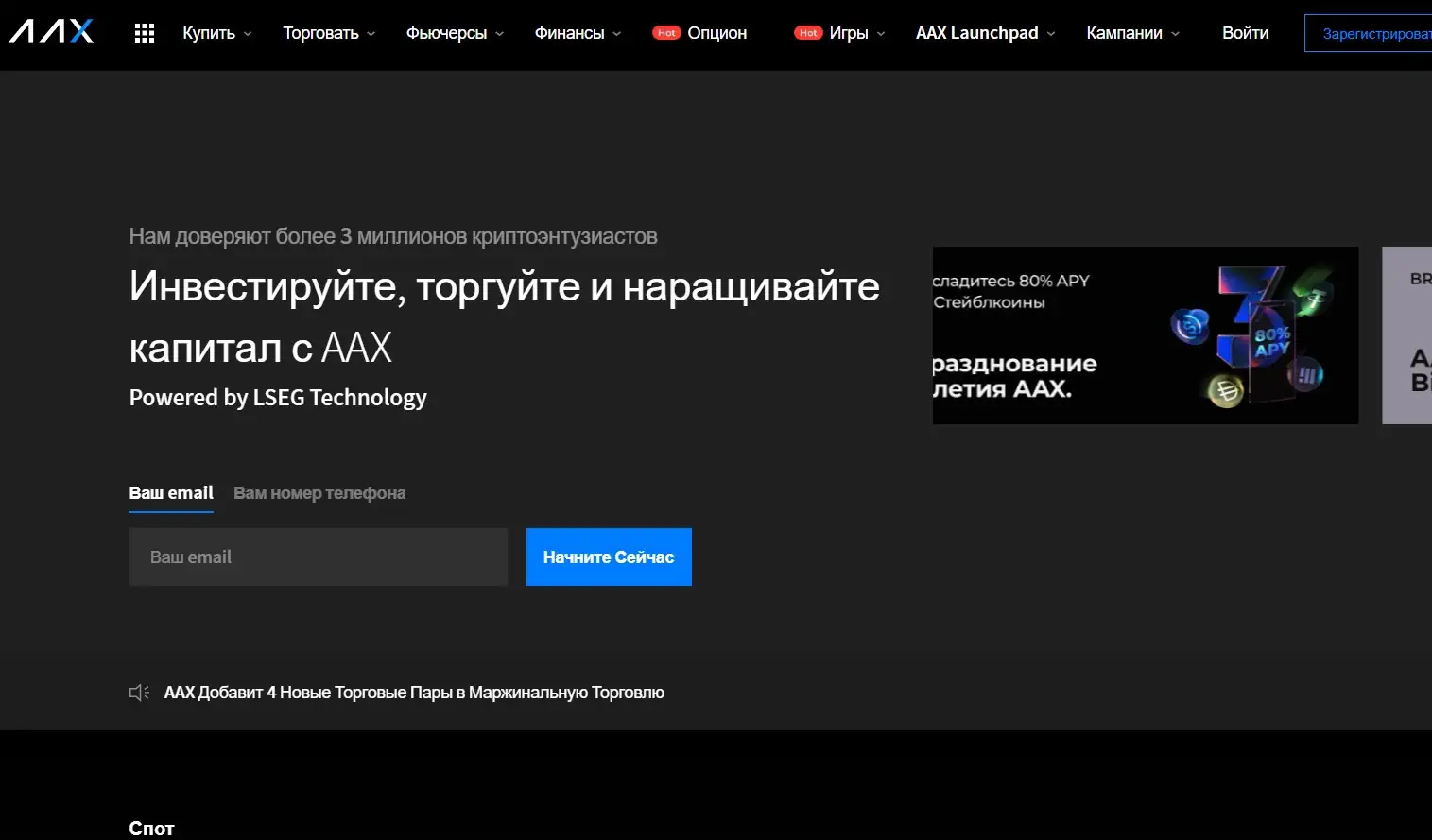Open the Кампании menu
Screen dimensions: 1432x840
1125,33
